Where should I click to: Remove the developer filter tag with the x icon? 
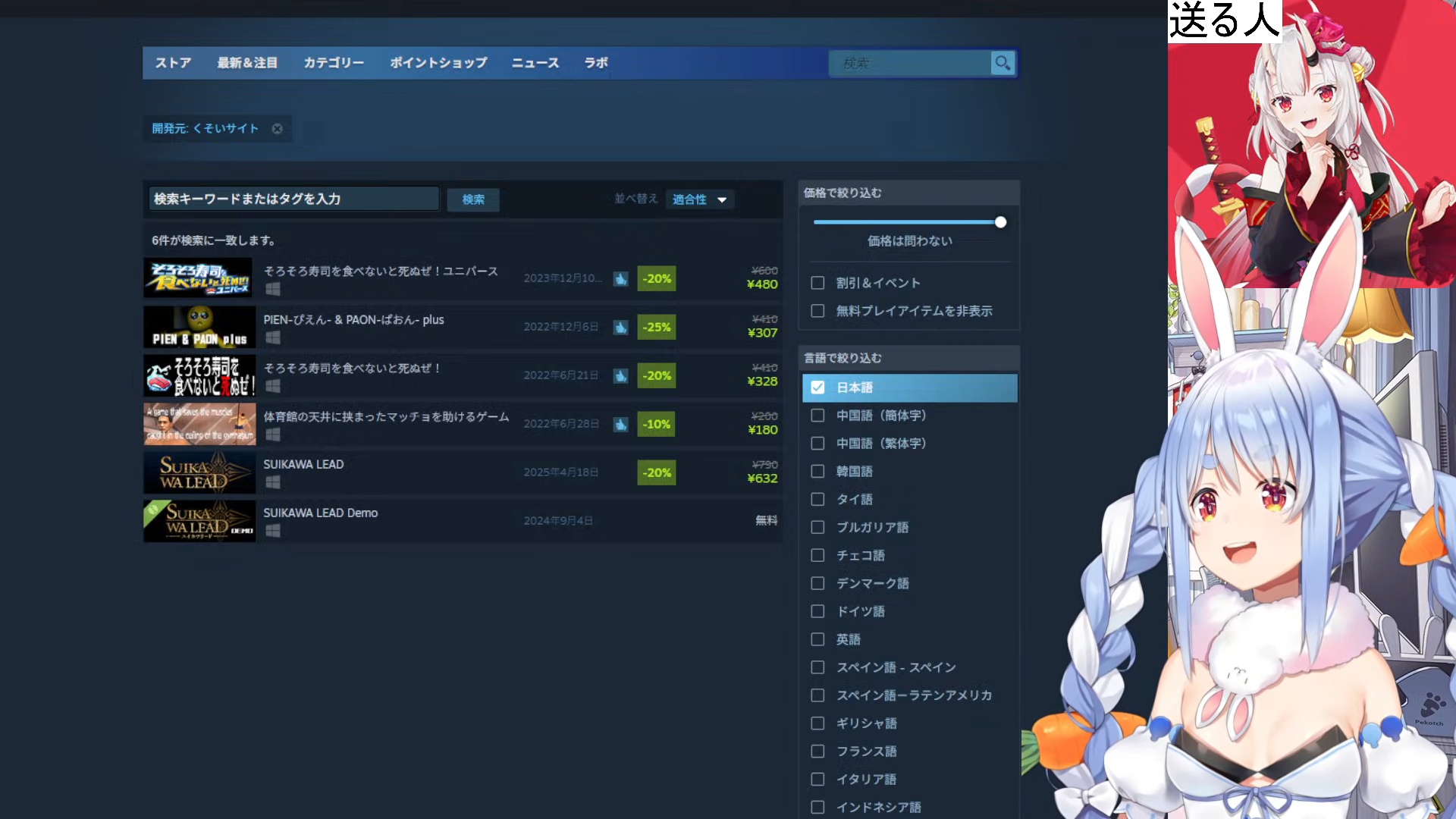[x=278, y=129]
